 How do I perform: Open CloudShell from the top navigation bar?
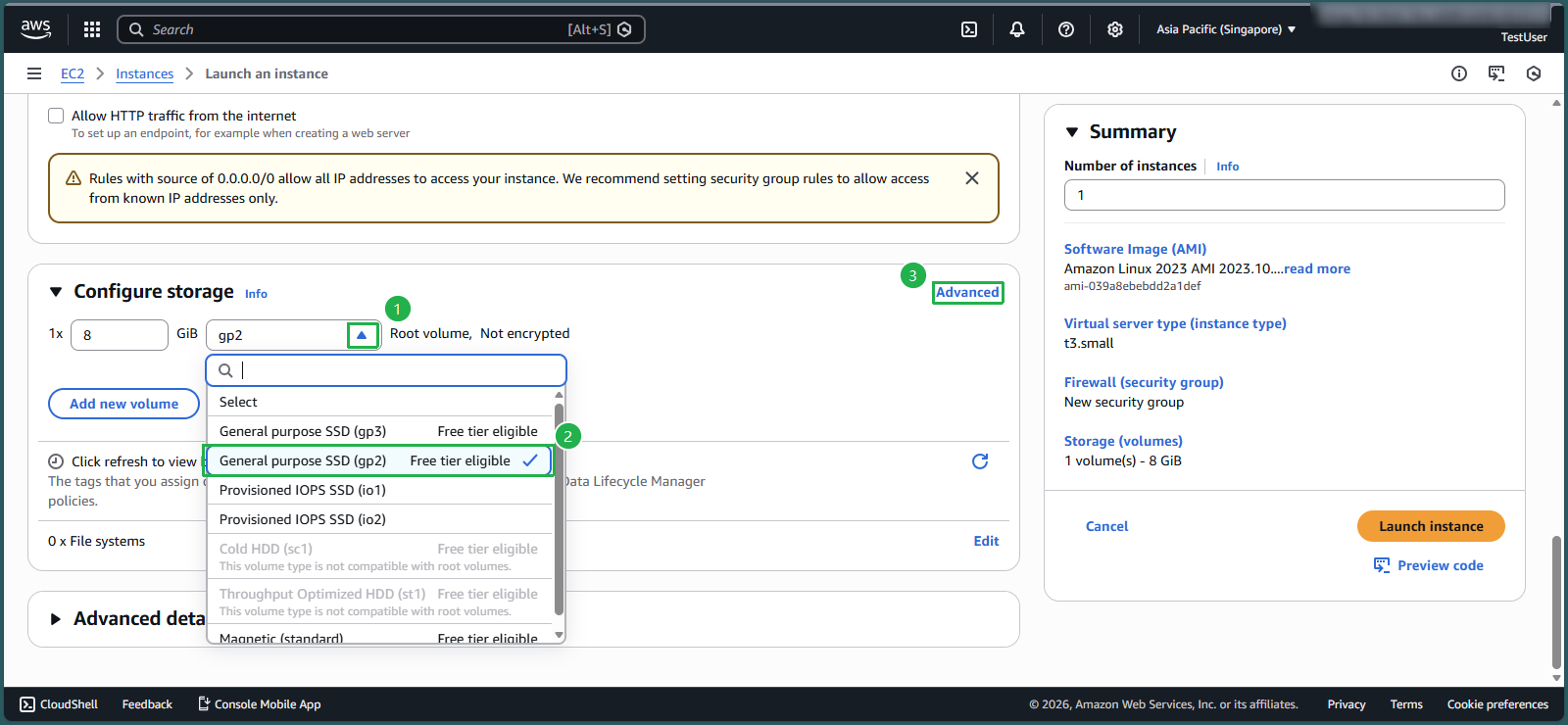coord(968,29)
